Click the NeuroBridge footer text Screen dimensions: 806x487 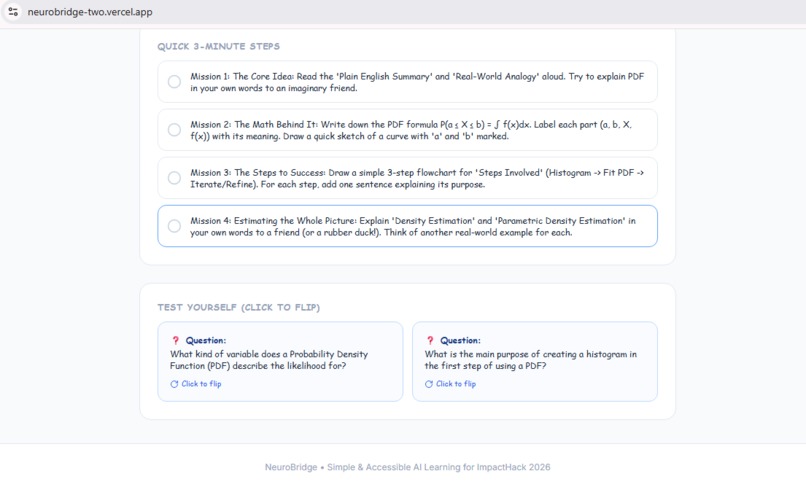point(407,467)
